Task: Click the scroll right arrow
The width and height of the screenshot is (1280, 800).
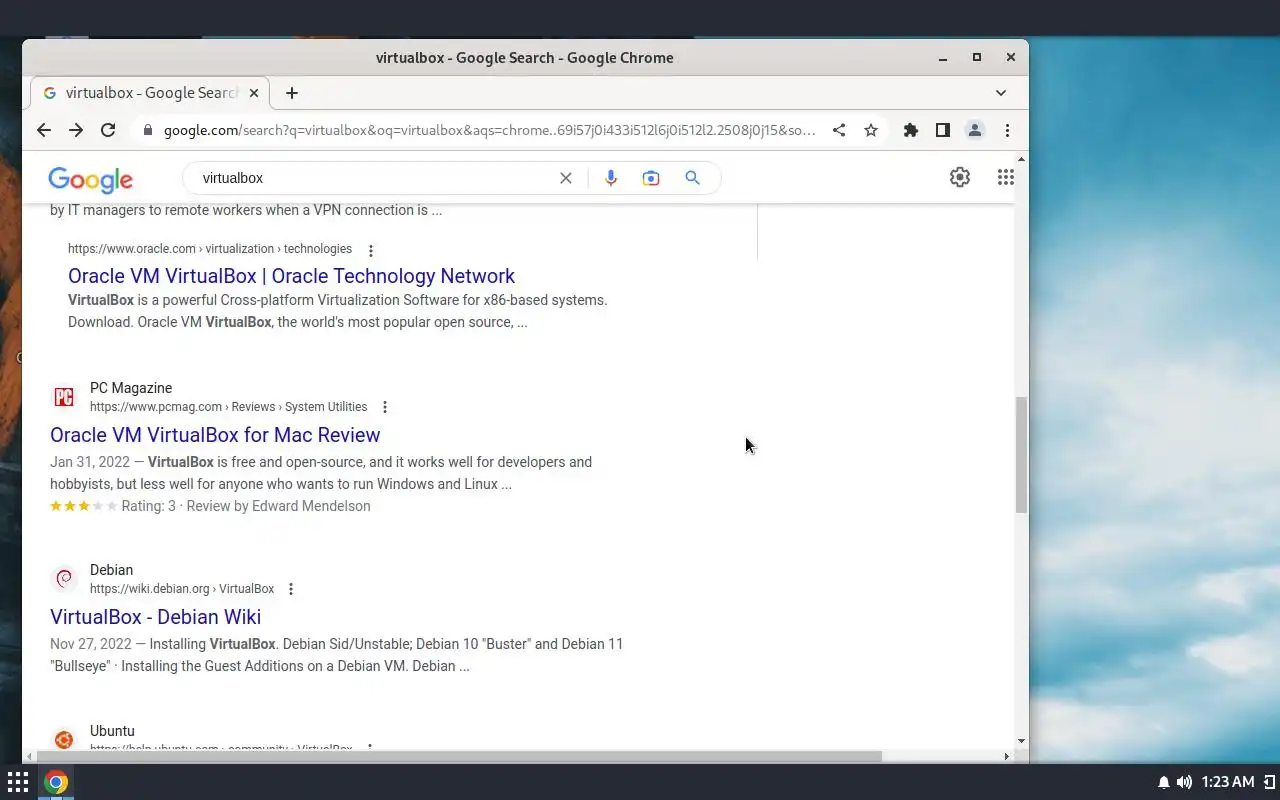Action: 1006,756
